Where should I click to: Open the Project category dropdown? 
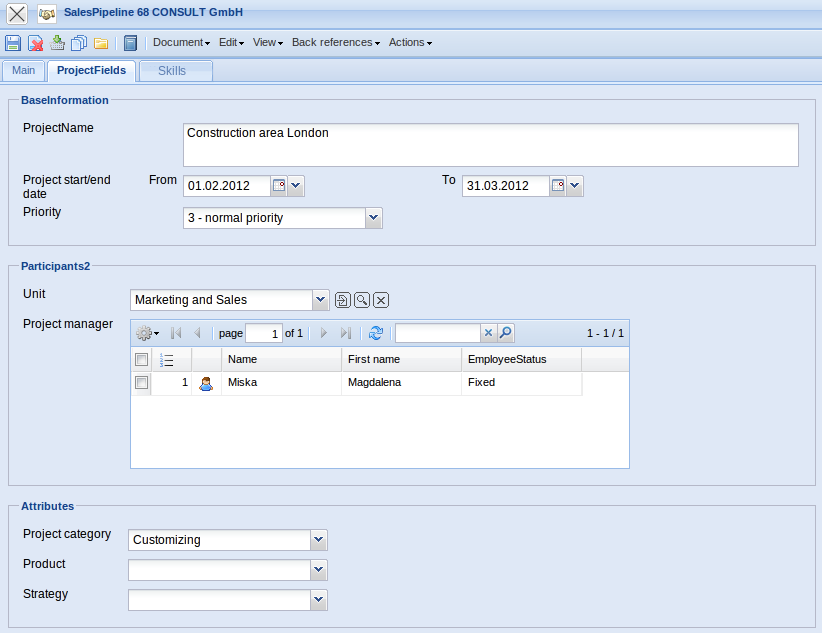[x=318, y=540]
